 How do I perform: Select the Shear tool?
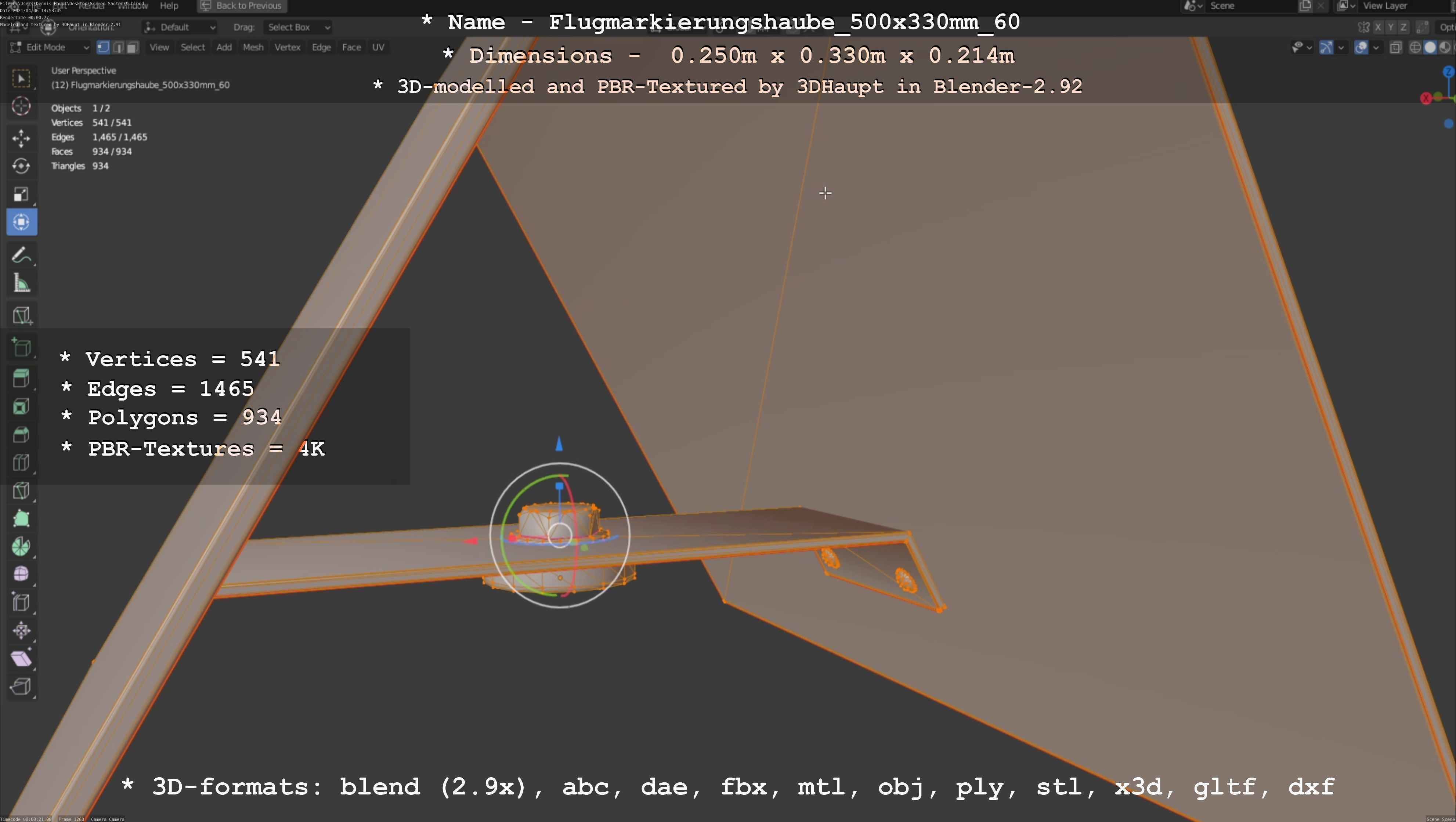(21, 659)
